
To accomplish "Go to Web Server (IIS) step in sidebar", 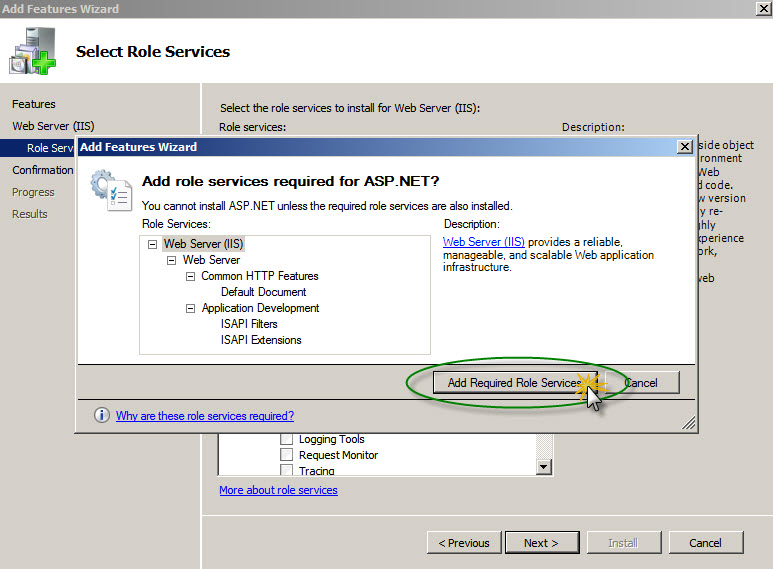I will point(53,126).
